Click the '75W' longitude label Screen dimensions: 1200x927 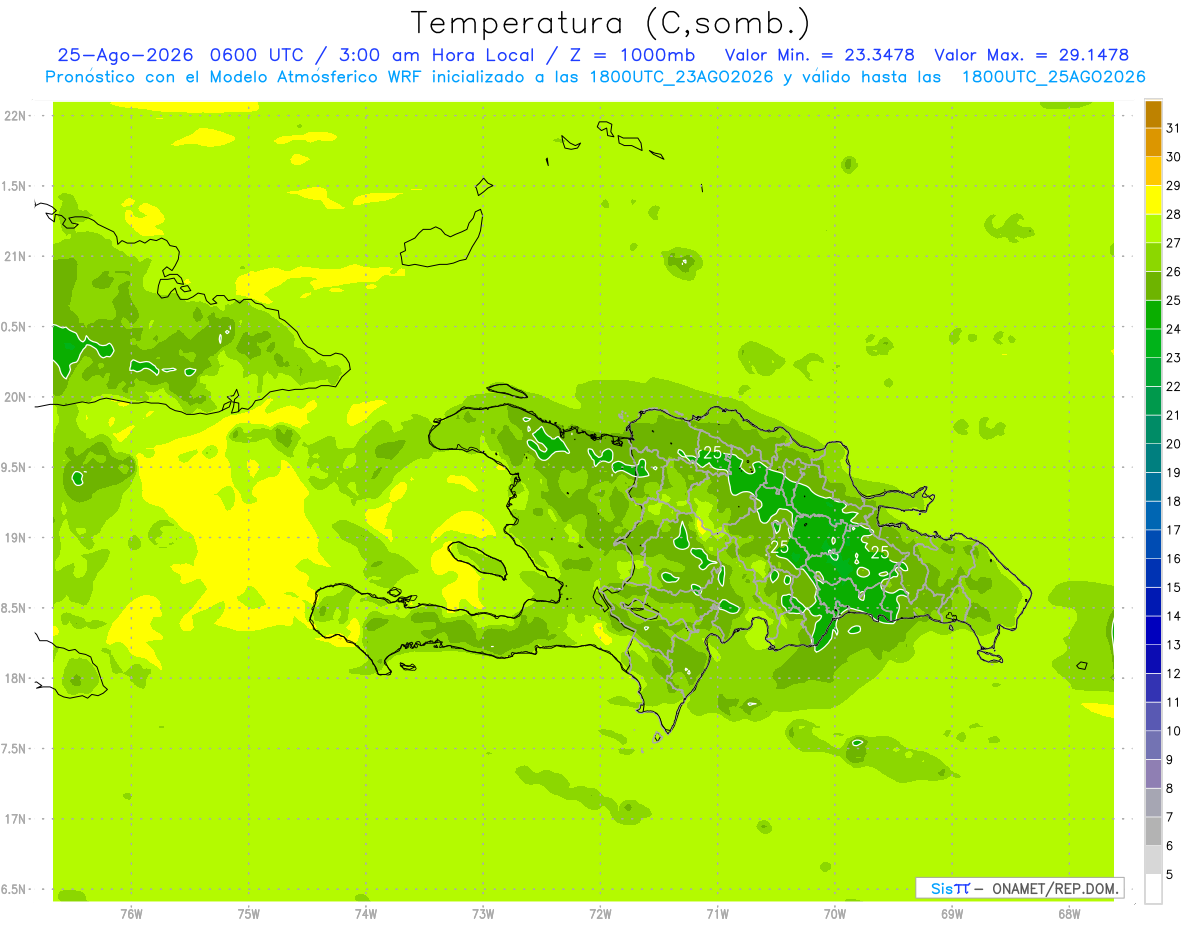249,914
